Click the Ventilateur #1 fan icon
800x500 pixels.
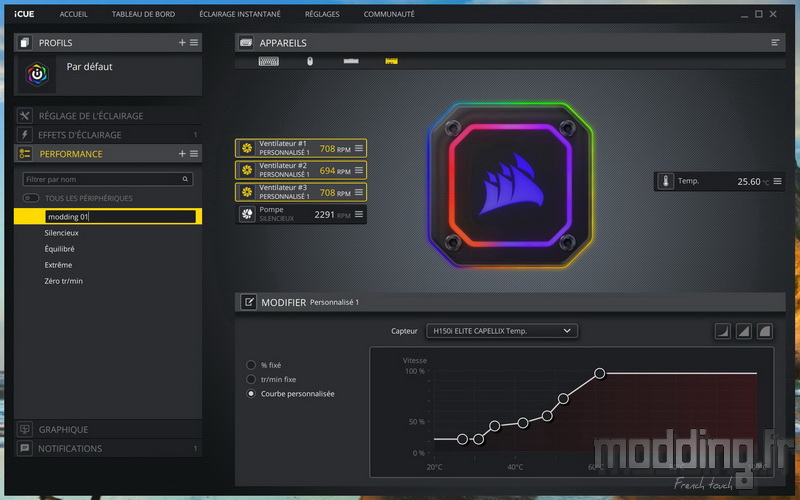[x=247, y=148]
